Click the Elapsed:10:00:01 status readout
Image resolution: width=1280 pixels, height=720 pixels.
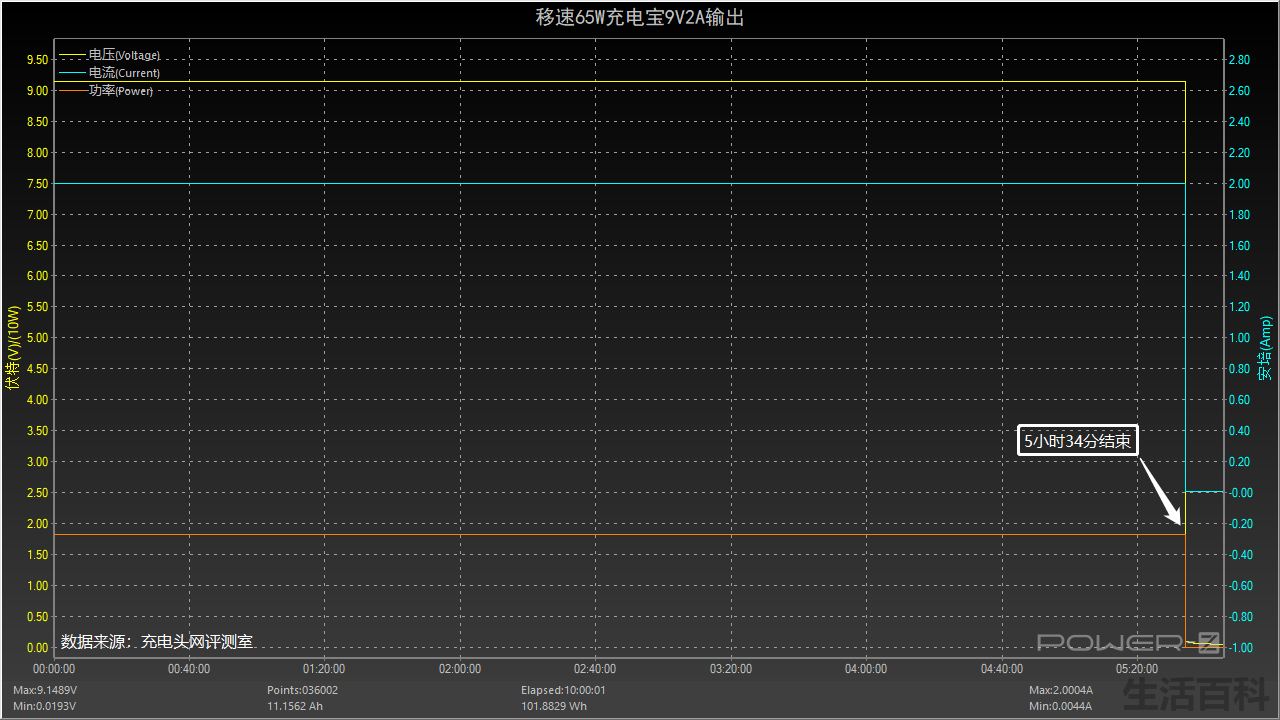click(x=563, y=690)
